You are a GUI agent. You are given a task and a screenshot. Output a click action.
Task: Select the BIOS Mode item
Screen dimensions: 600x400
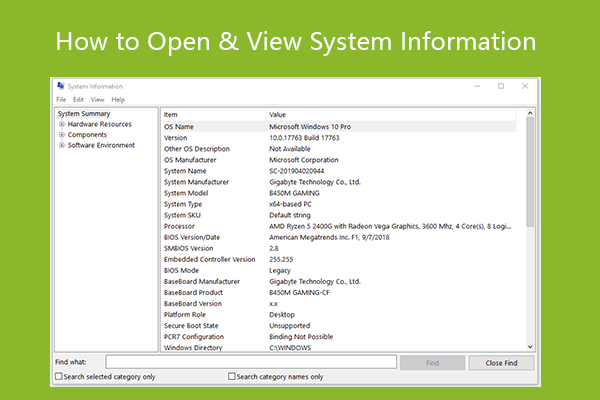(x=181, y=271)
